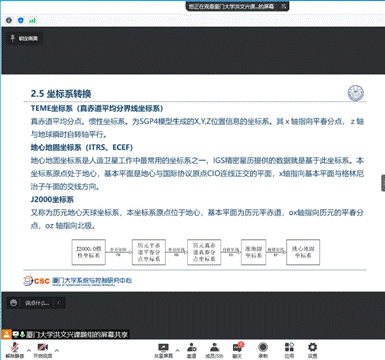Click meeting info icon at top left

click(x=9, y=20)
